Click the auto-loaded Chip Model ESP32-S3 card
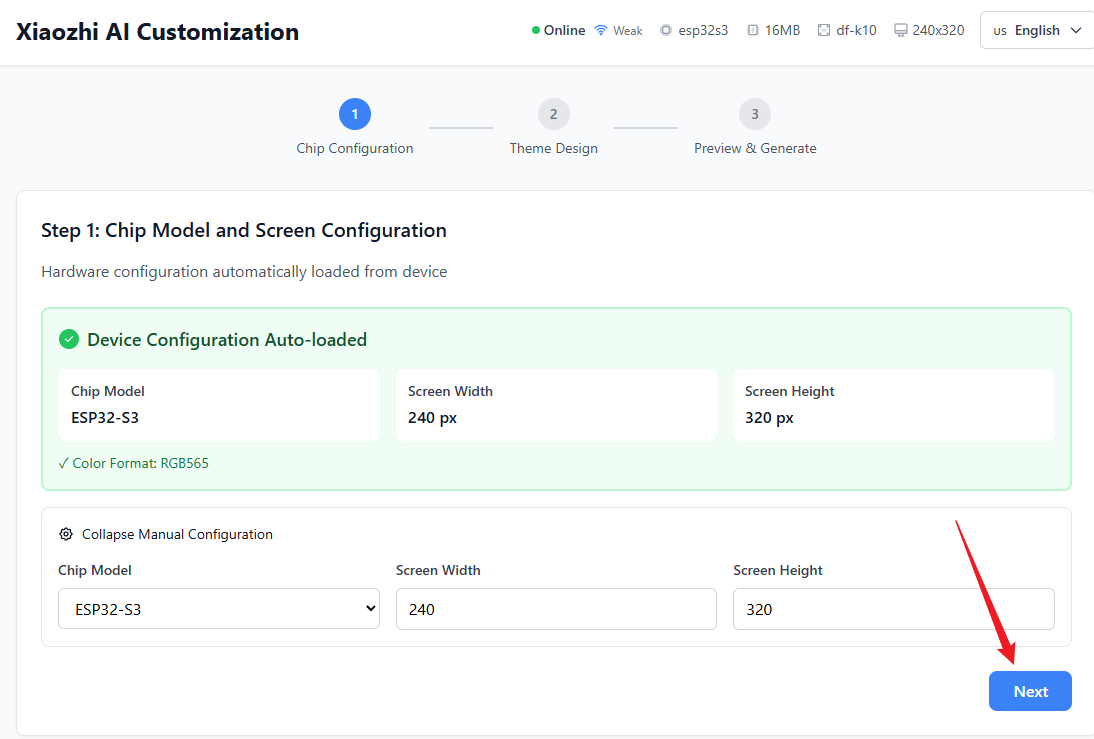 pyautogui.click(x=219, y=405)
